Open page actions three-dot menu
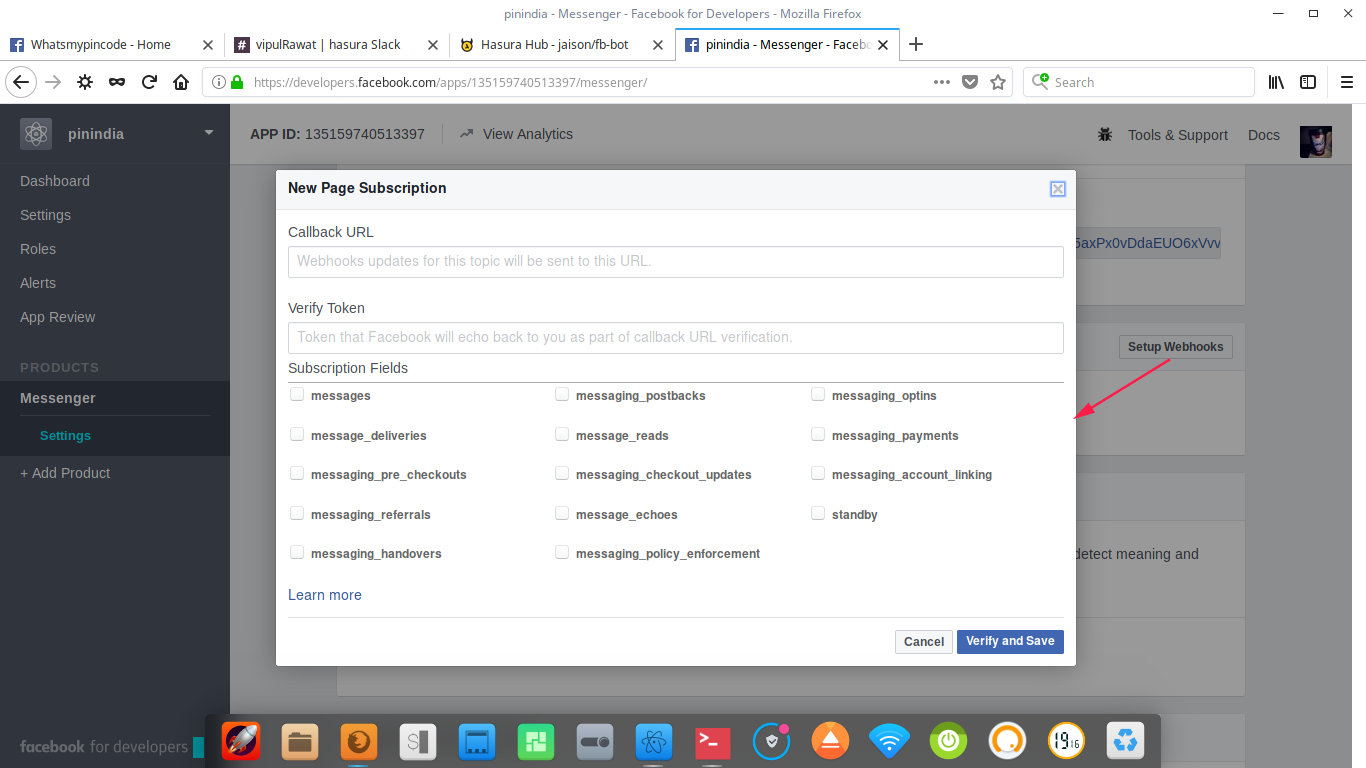The height and width of the screenshot is (768, 1366). coord(942,82)
